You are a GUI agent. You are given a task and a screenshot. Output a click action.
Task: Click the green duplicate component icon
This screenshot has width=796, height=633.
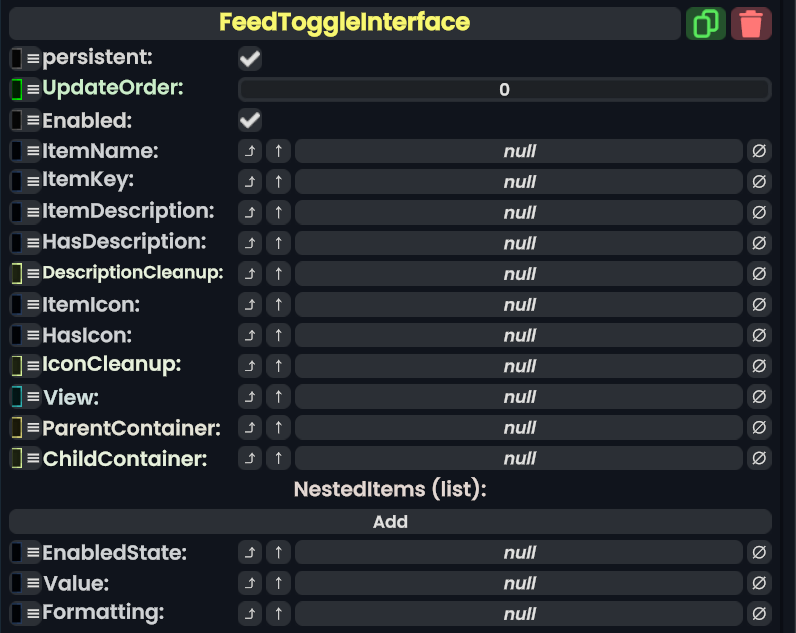coord(706,23)
